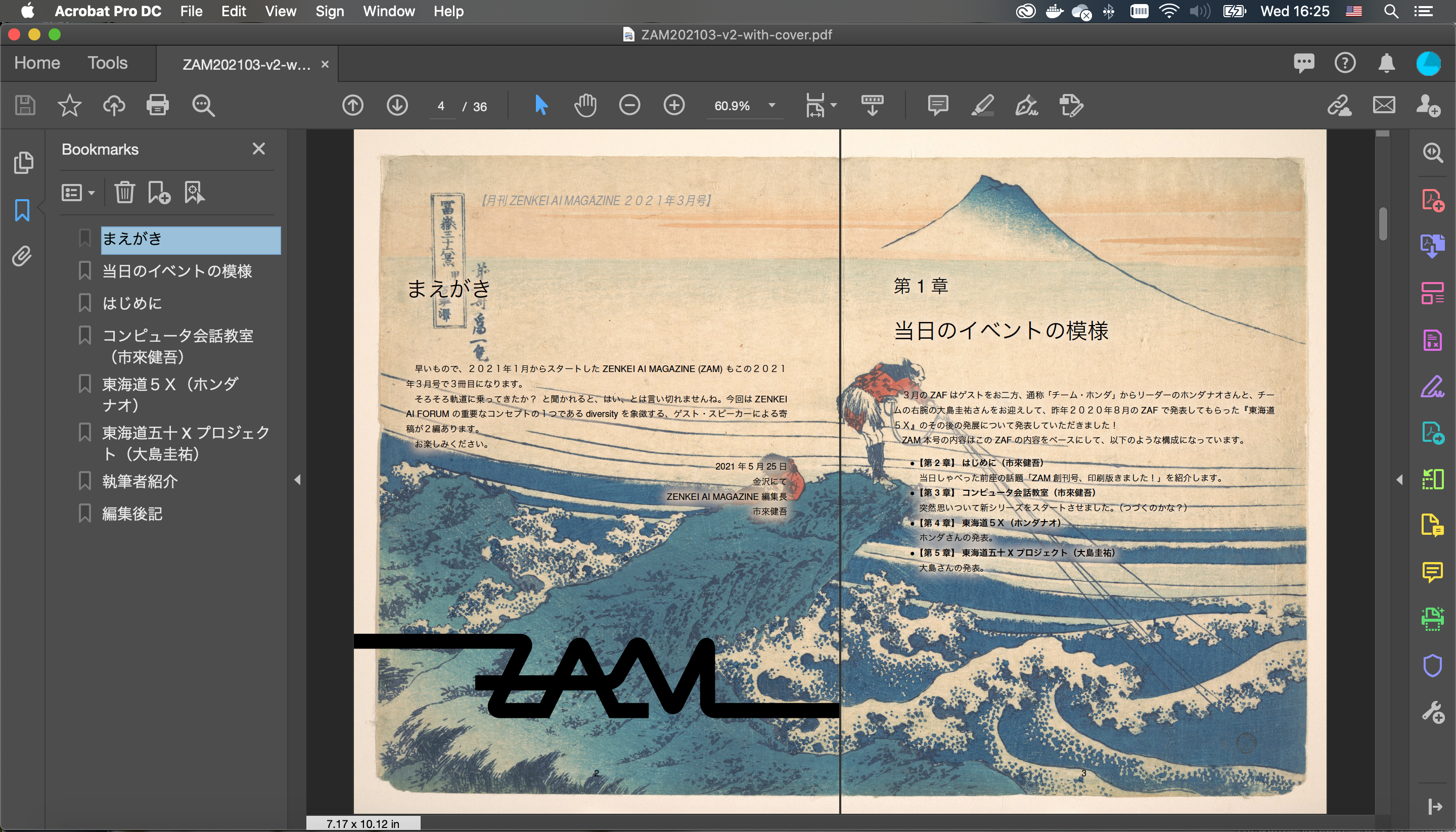Zoom out with the minus button
1456x832 pixels.
click(630, 106)
